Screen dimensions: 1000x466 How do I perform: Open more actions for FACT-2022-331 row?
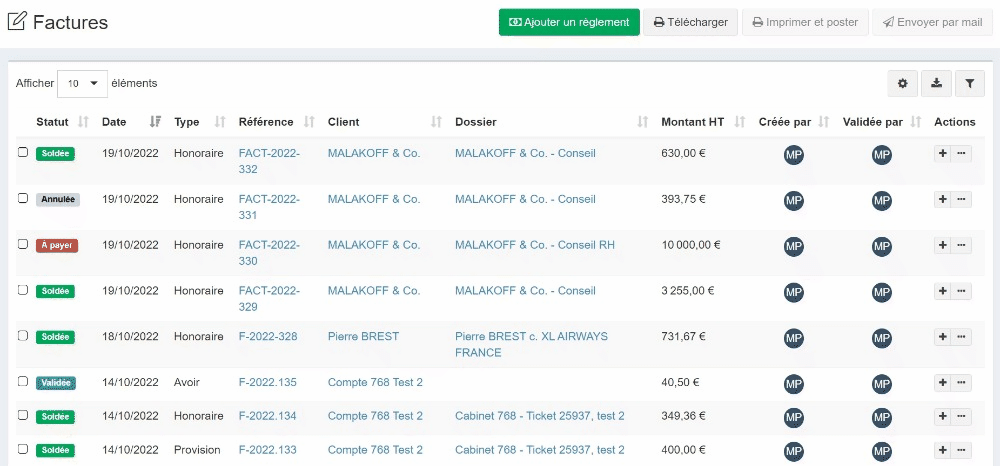point(961,200)
